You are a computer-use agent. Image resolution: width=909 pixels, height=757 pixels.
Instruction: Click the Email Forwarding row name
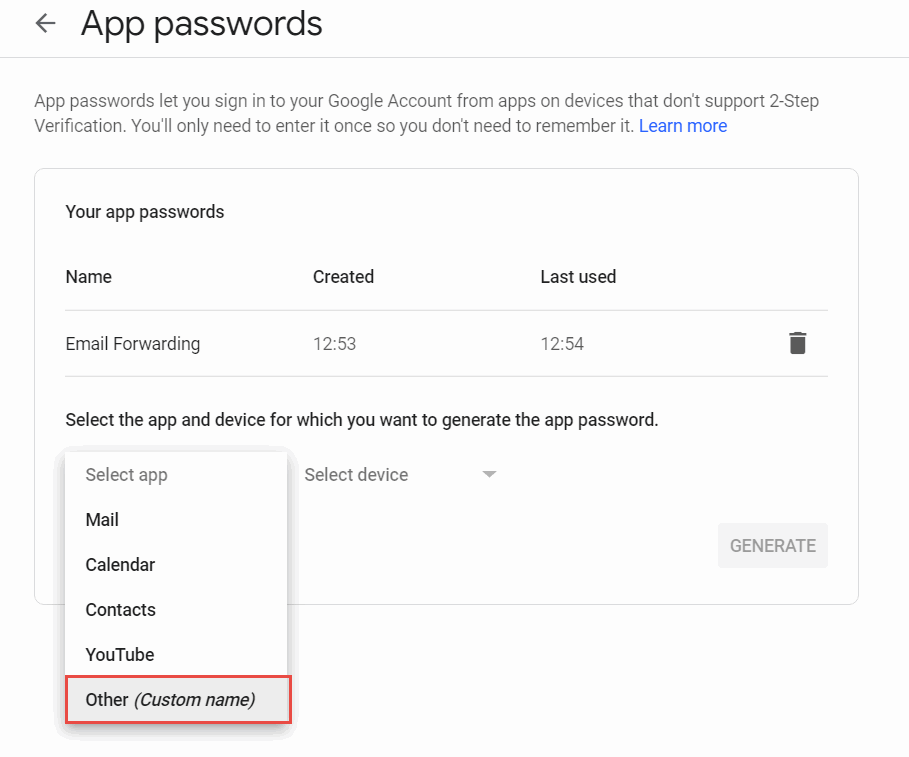point(133,344)
